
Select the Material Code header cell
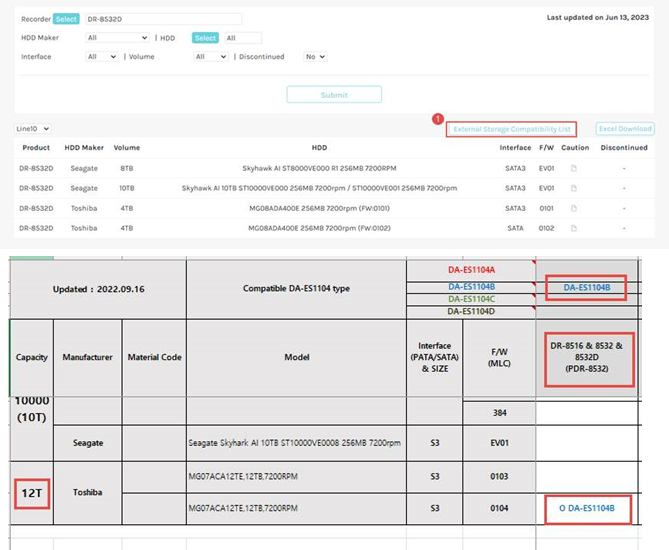tap(154, 358)
